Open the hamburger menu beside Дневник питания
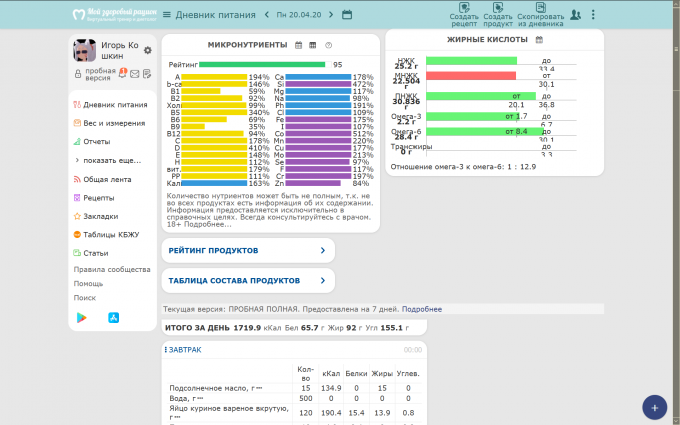 pos(167,14)
